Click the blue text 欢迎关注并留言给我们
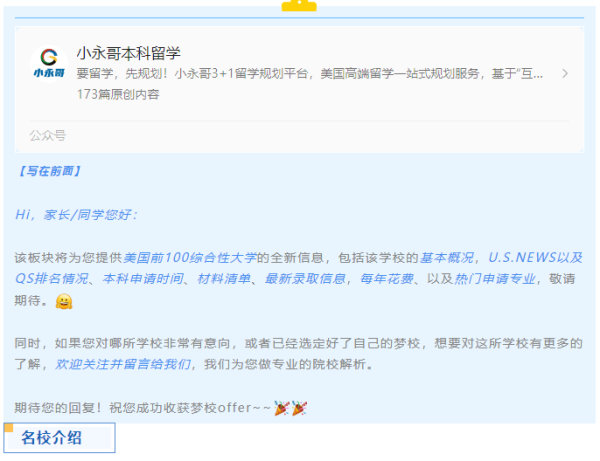Image resolution: width=600 pixels, height=461 pixels. coord(123,364)
